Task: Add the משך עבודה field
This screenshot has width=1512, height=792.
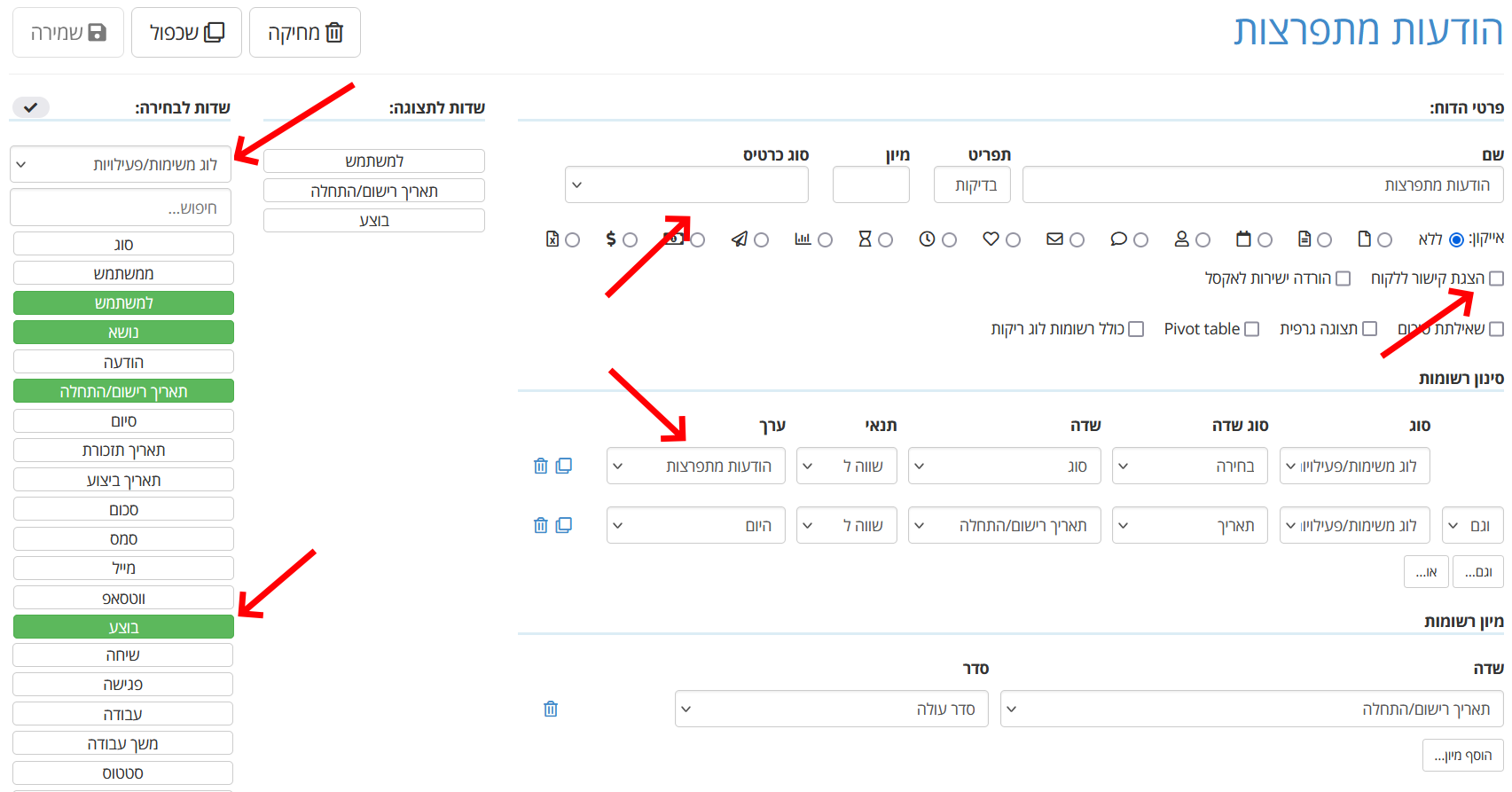Action: pos(123,743)
